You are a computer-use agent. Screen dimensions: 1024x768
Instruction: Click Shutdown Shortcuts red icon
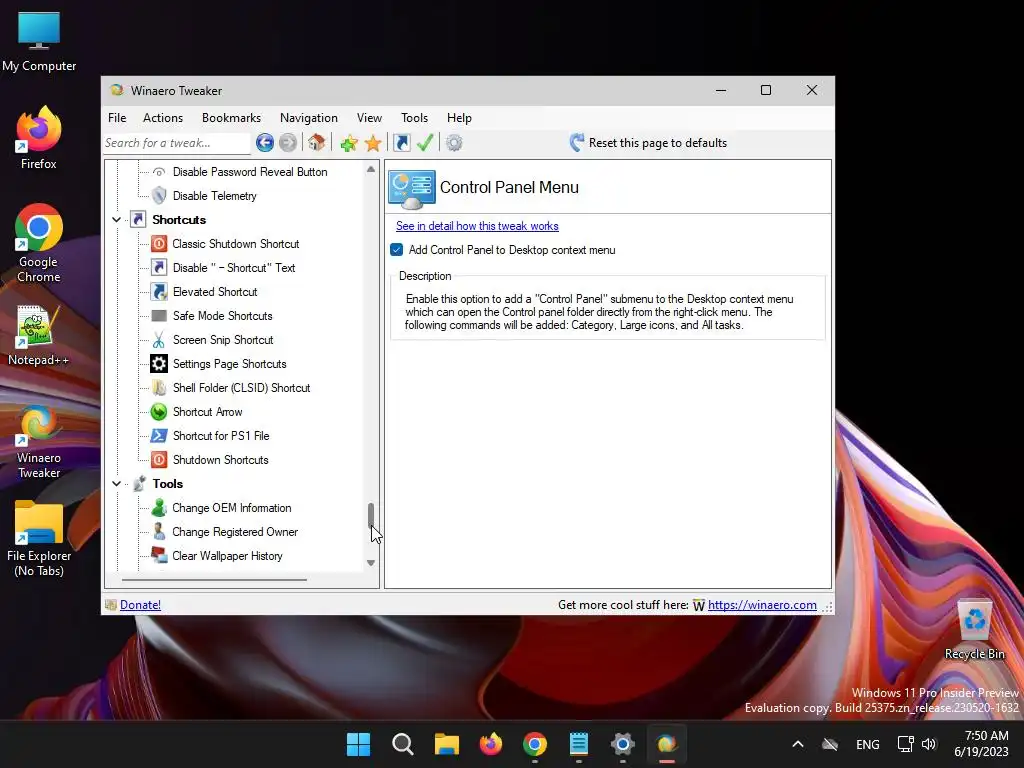coord(159,460)
